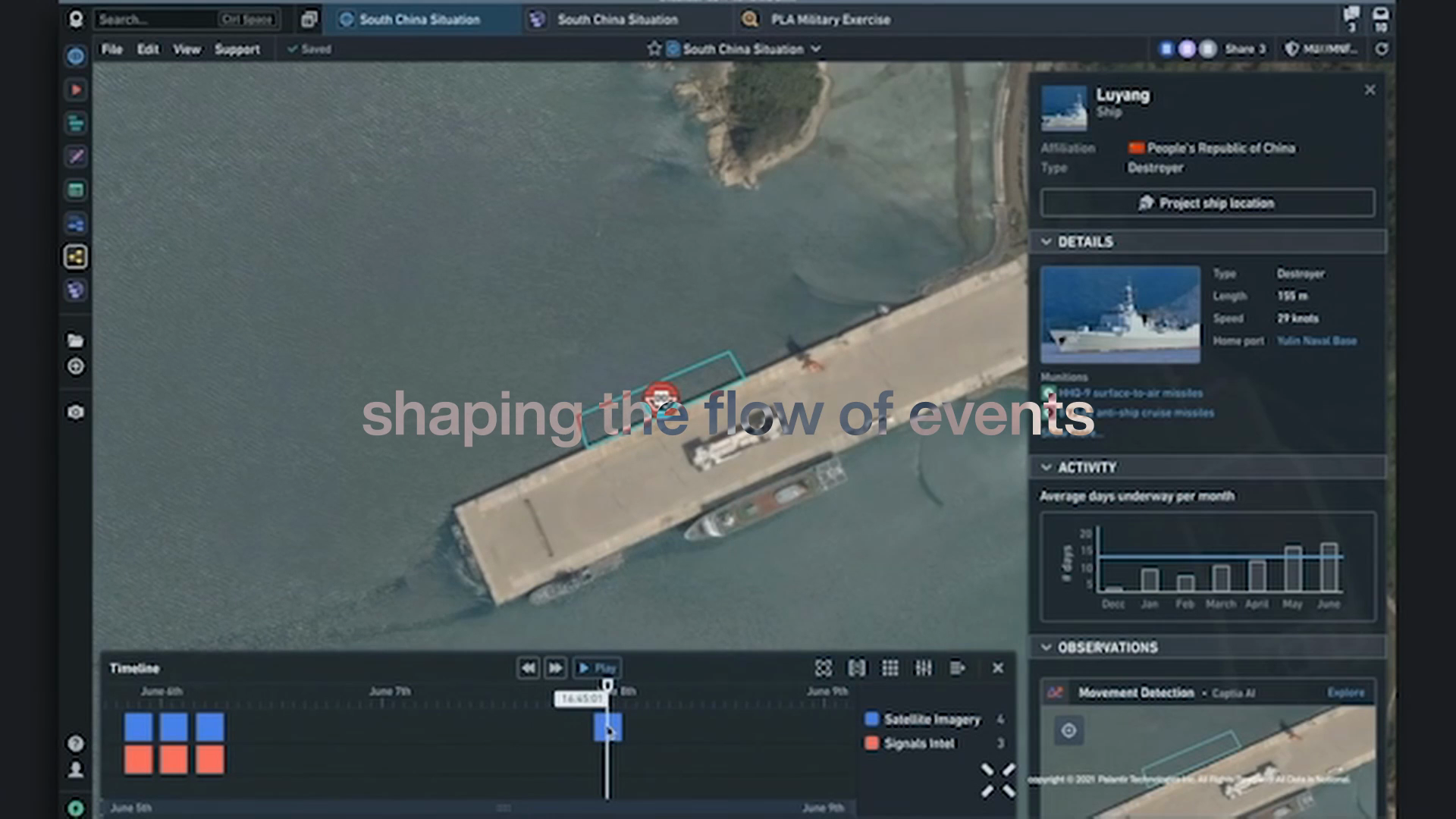The width and height of the screenshot is (1456, 819).
Task: Open the red play-arrow app in the sidebar
Action: click(x=76, y=89)
